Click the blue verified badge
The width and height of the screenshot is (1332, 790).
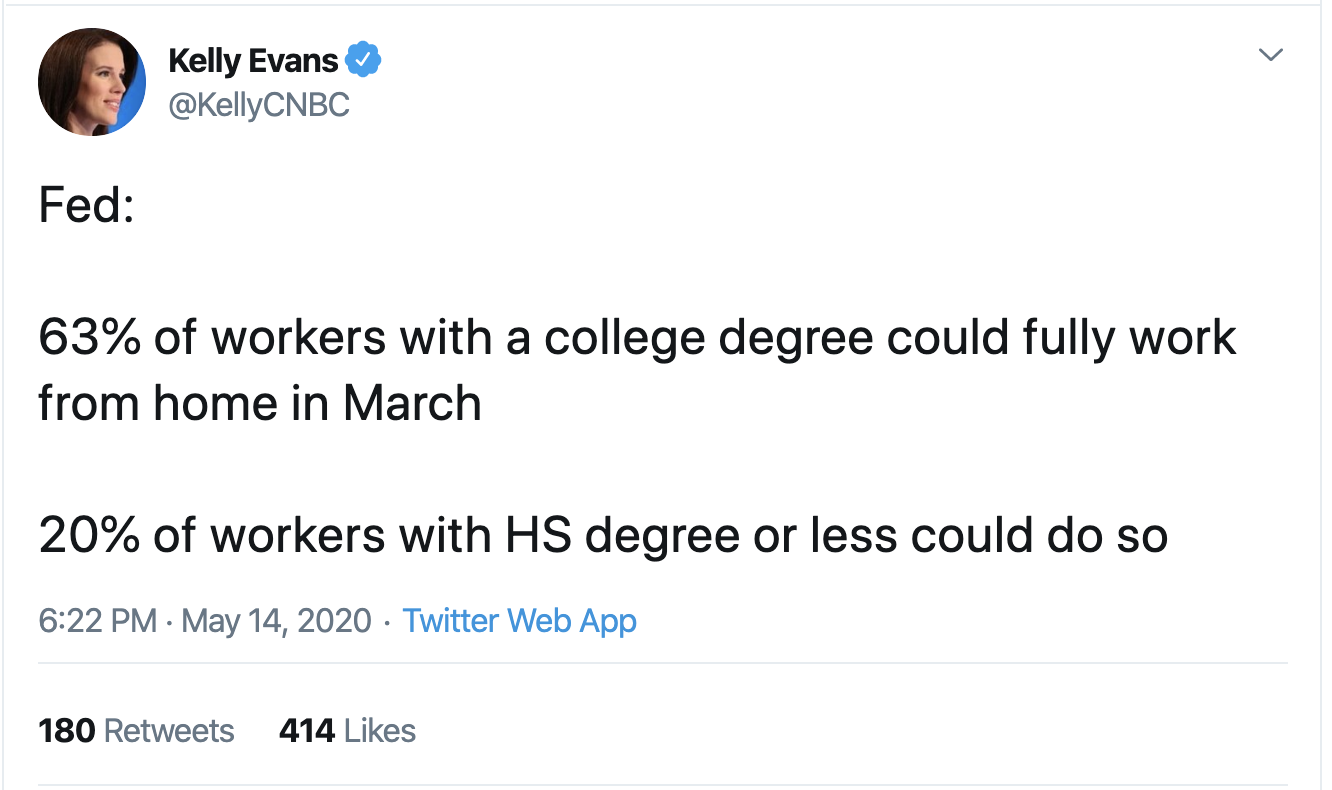point(363,61)
